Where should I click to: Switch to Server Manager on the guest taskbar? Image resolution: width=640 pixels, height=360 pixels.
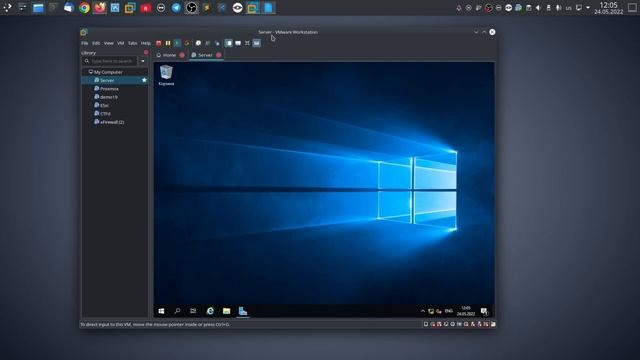pos(243,311)
